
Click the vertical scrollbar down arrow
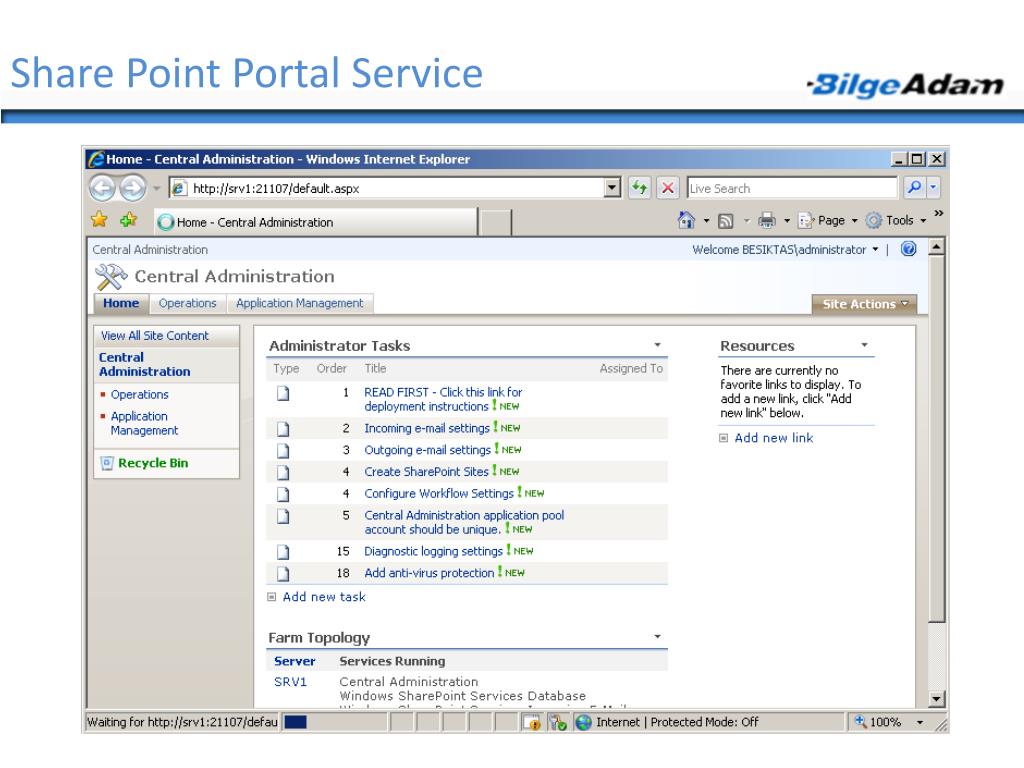coord(936,699)
